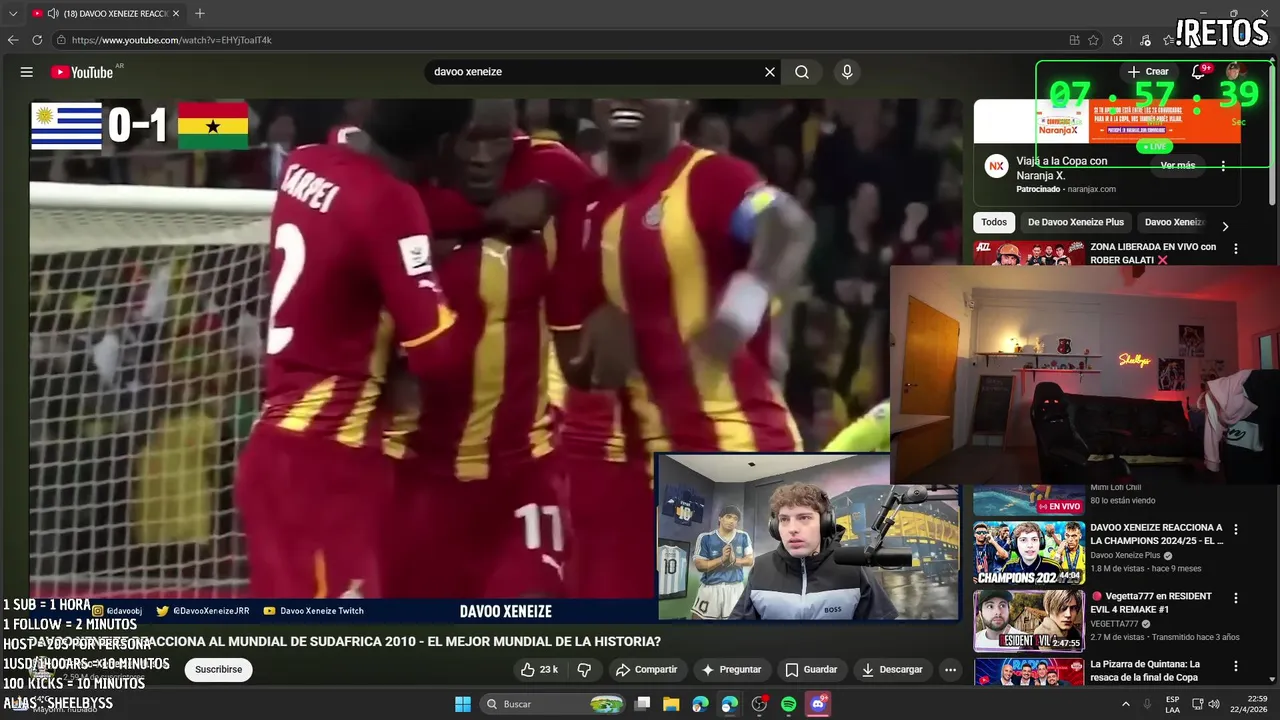Image resolution: width=1280 pixels, height=720 pixels.
Task: Like the video with thumbs up
Action: point(540,669)
